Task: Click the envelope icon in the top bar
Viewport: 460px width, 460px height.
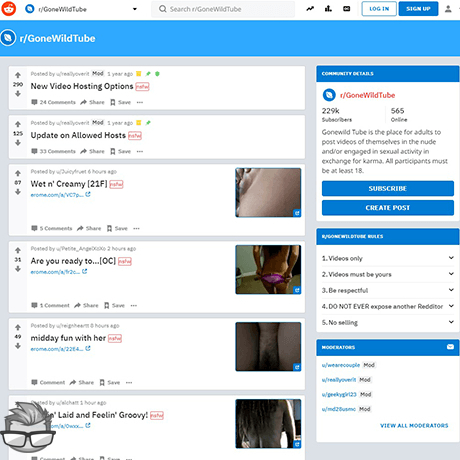Action: pos(347,9)
